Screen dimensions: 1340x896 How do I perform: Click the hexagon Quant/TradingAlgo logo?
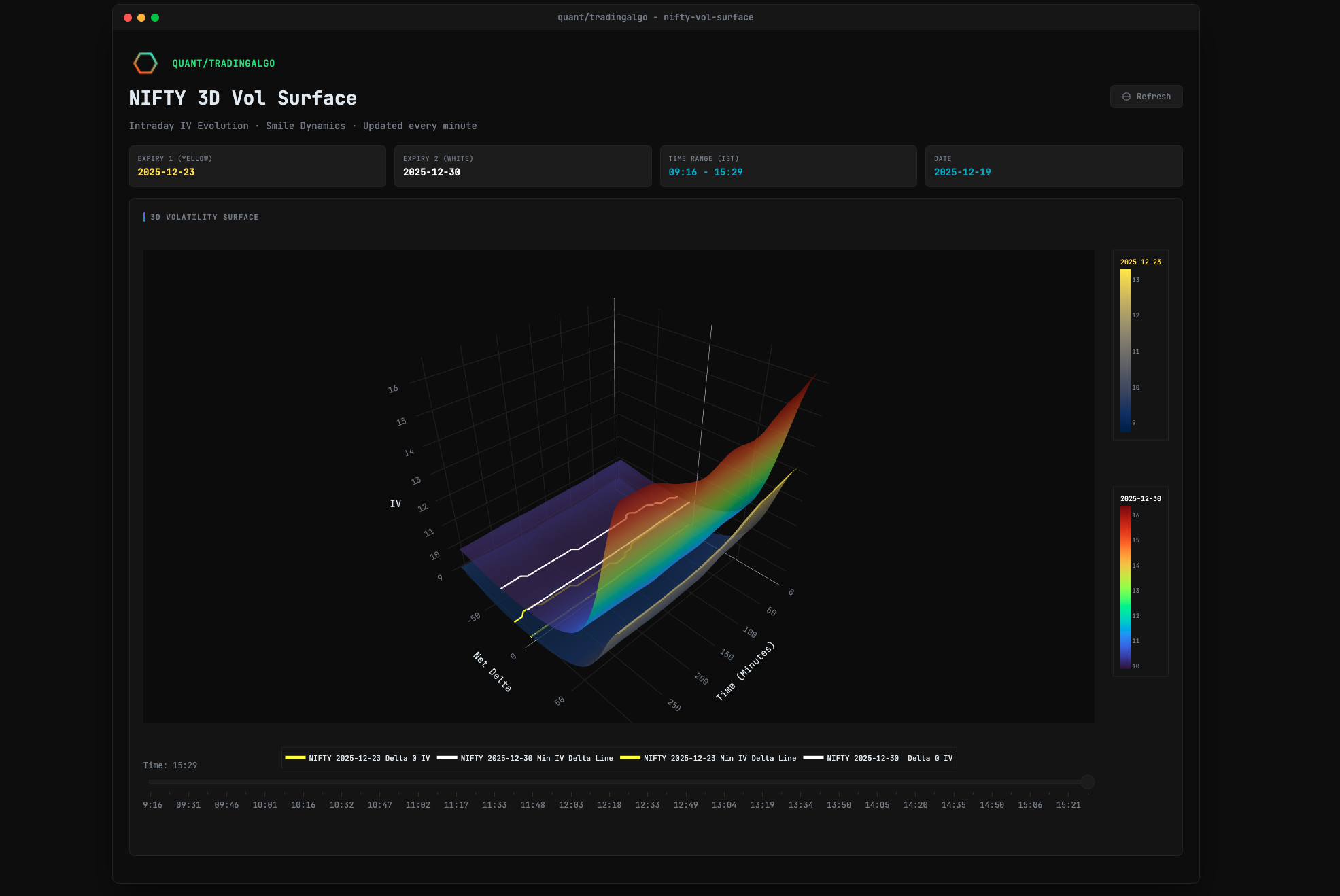[145, 63]
